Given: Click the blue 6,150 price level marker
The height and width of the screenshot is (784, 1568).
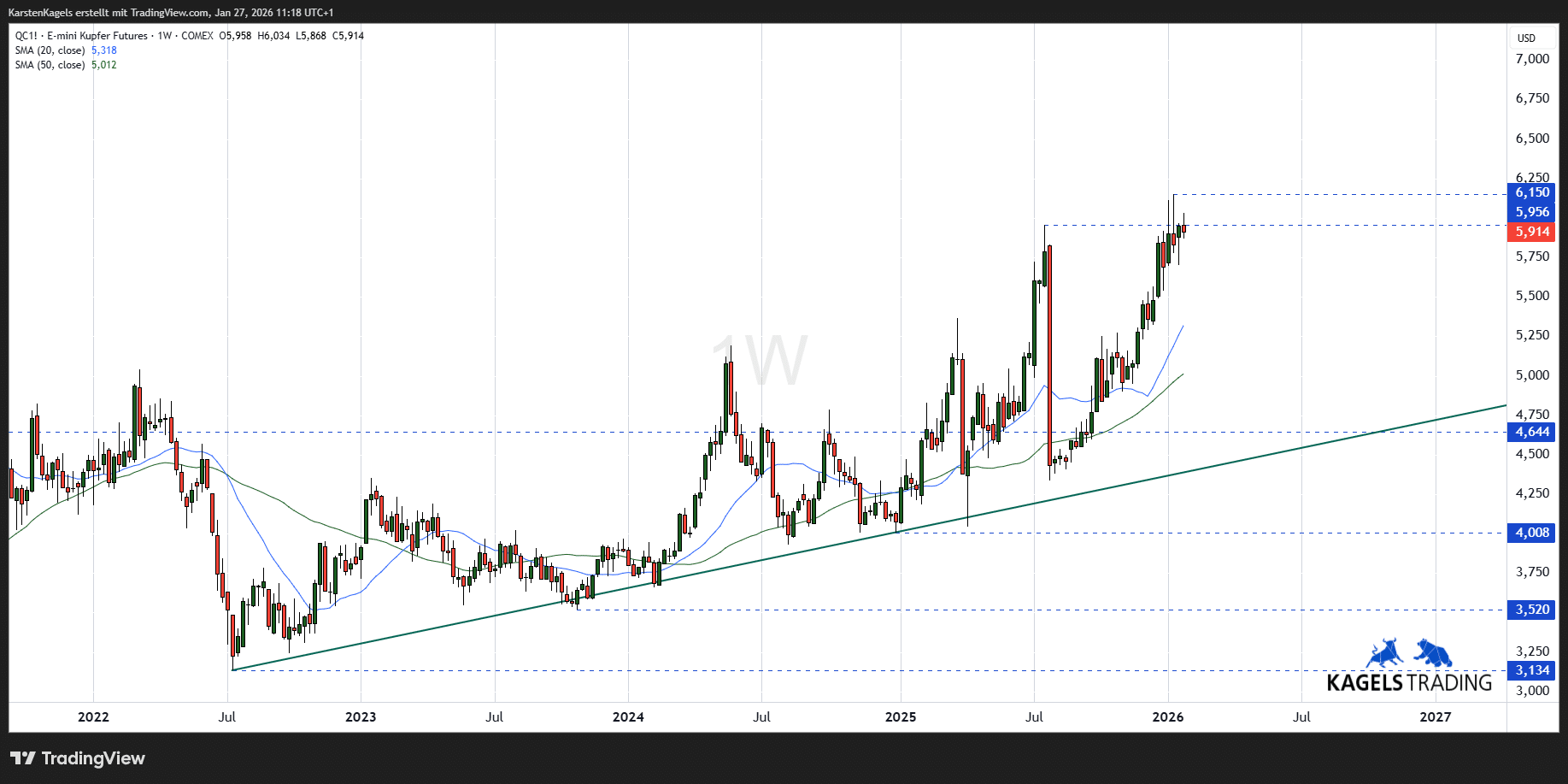Looking at the screenshot, I should (x=1530, y=193).
